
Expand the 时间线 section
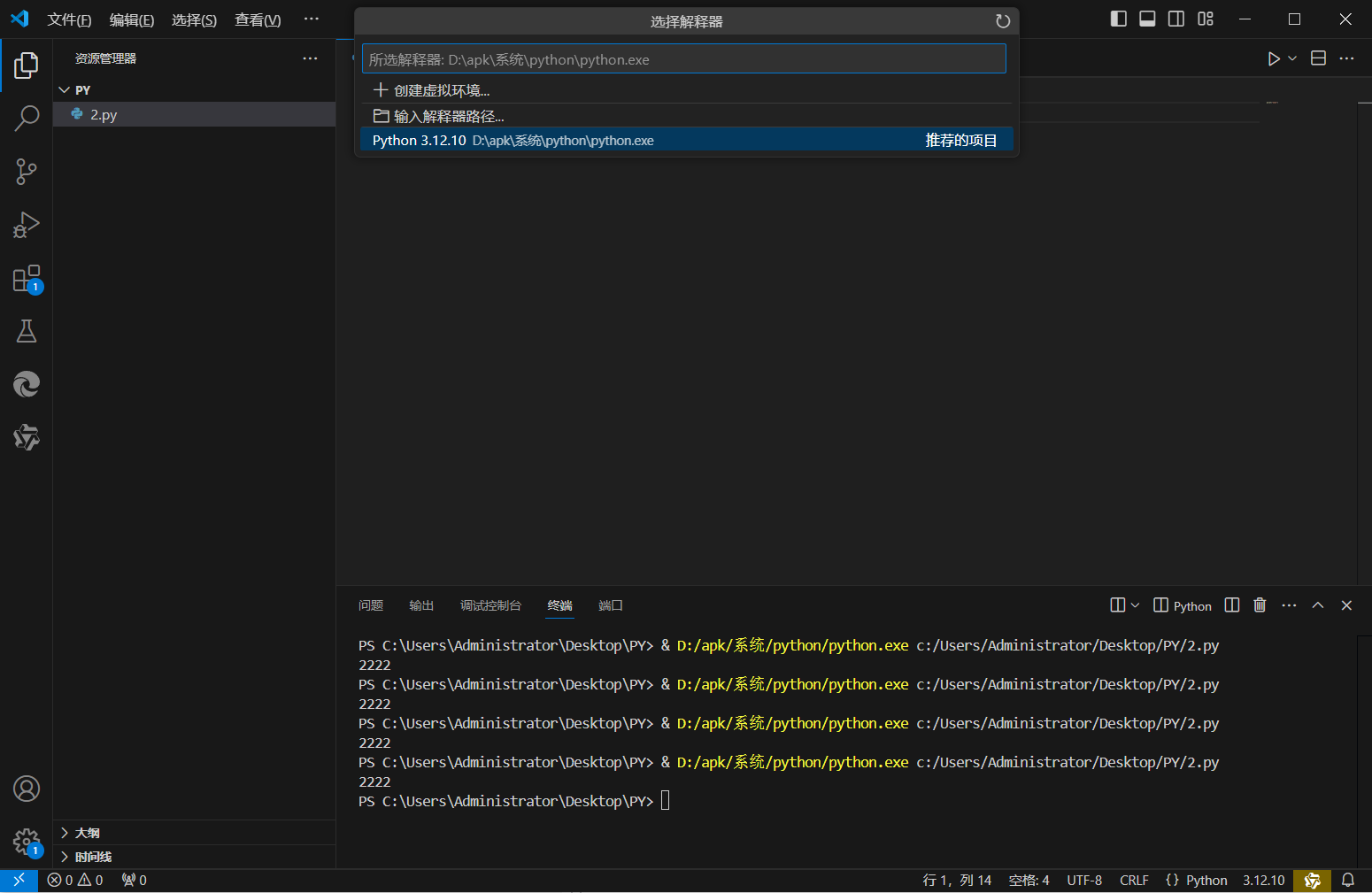point(194,857)
